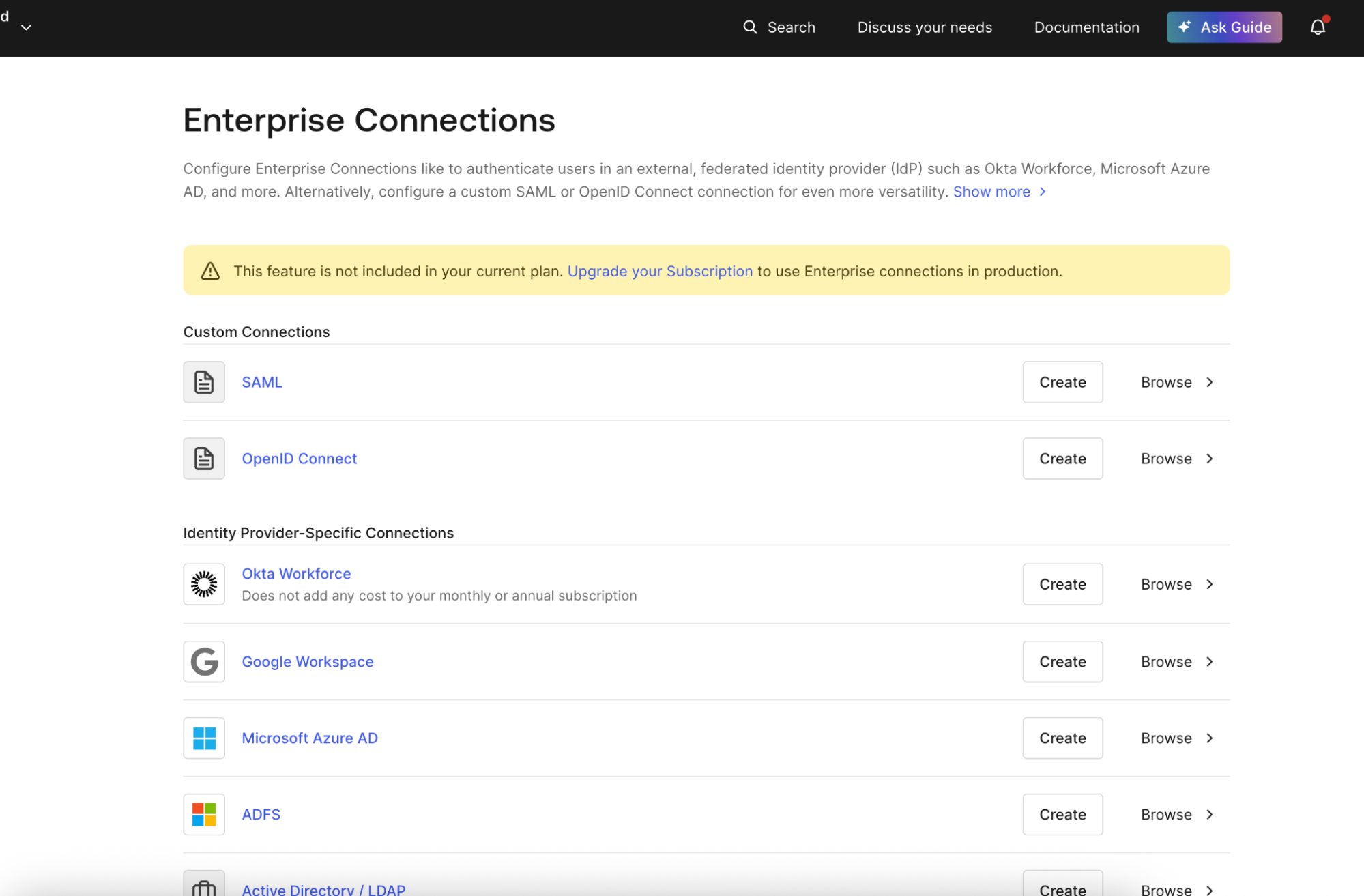This screenshot has height=896, width=1364.
Task: Open Documentation in the top bar
Action: pyautogui.click(x=1086, y=27)
